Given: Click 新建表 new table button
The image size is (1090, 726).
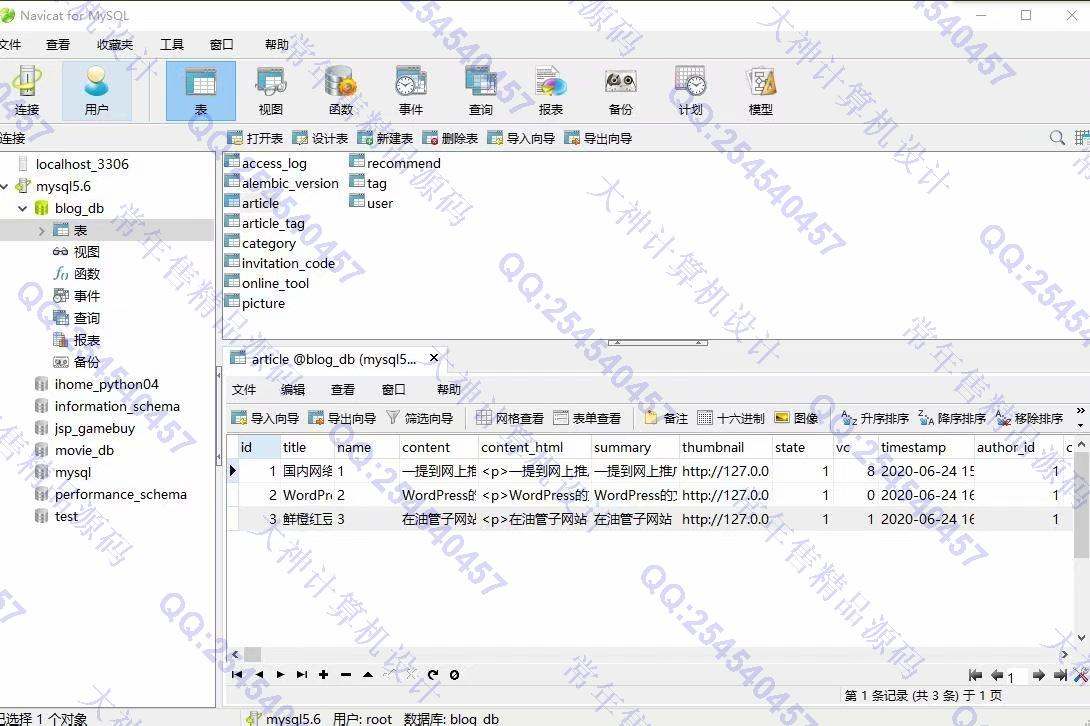Looking at the screenshot, I should click(385, 138).
